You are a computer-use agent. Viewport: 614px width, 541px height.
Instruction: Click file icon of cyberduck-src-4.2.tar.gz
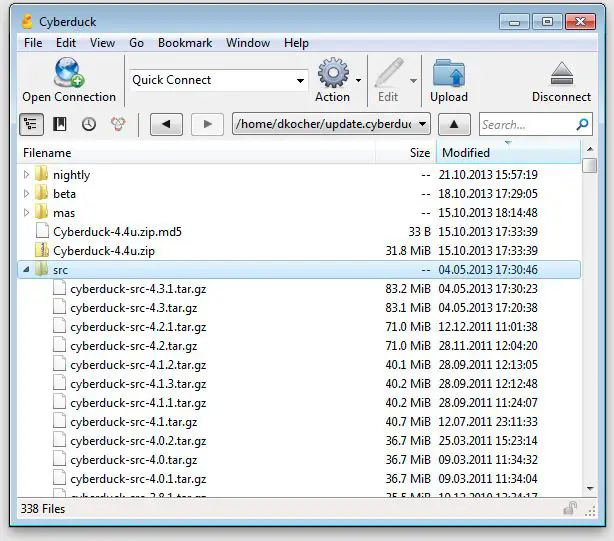(60, 345)
